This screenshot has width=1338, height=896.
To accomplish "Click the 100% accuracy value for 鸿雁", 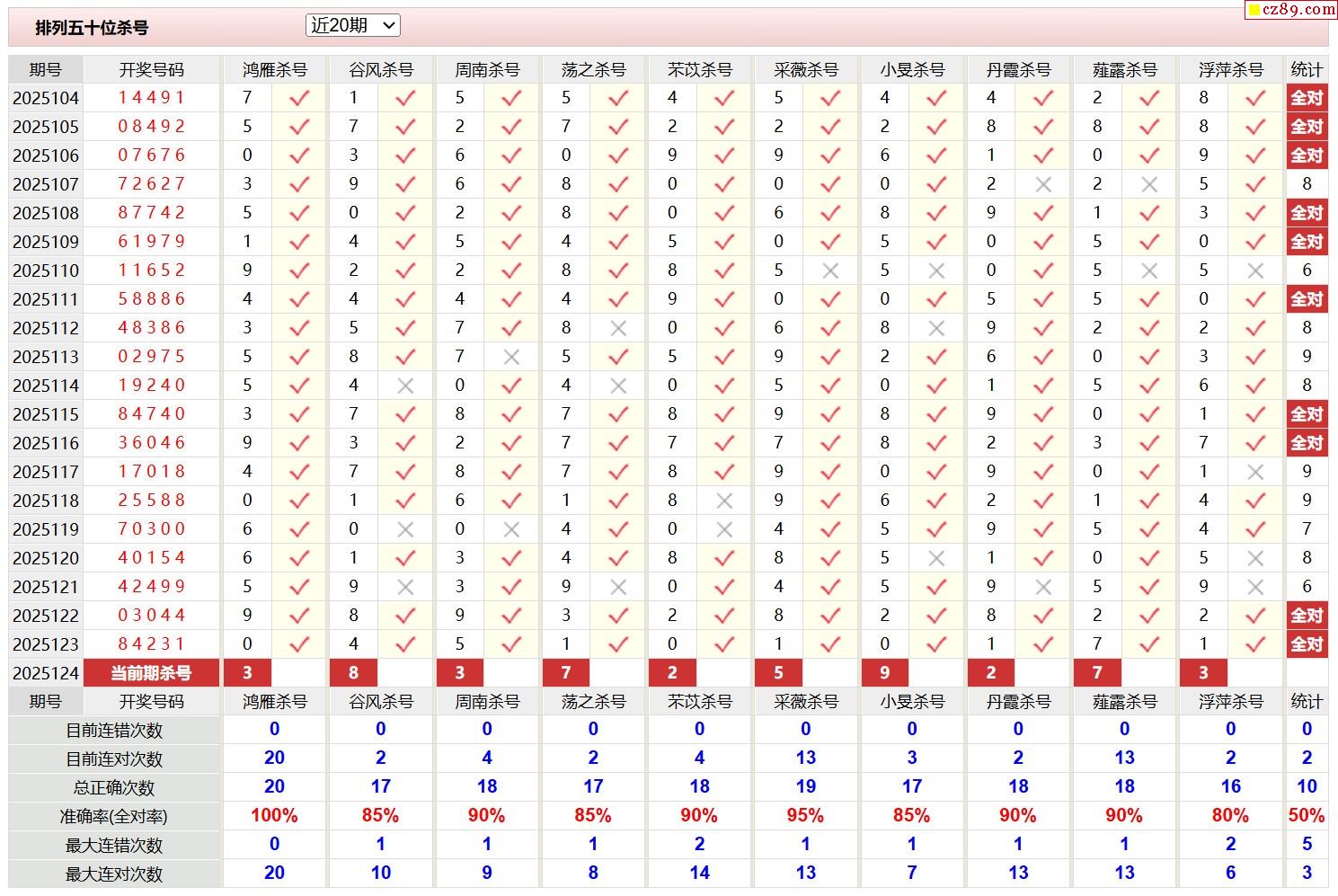I will click(274, 816).
